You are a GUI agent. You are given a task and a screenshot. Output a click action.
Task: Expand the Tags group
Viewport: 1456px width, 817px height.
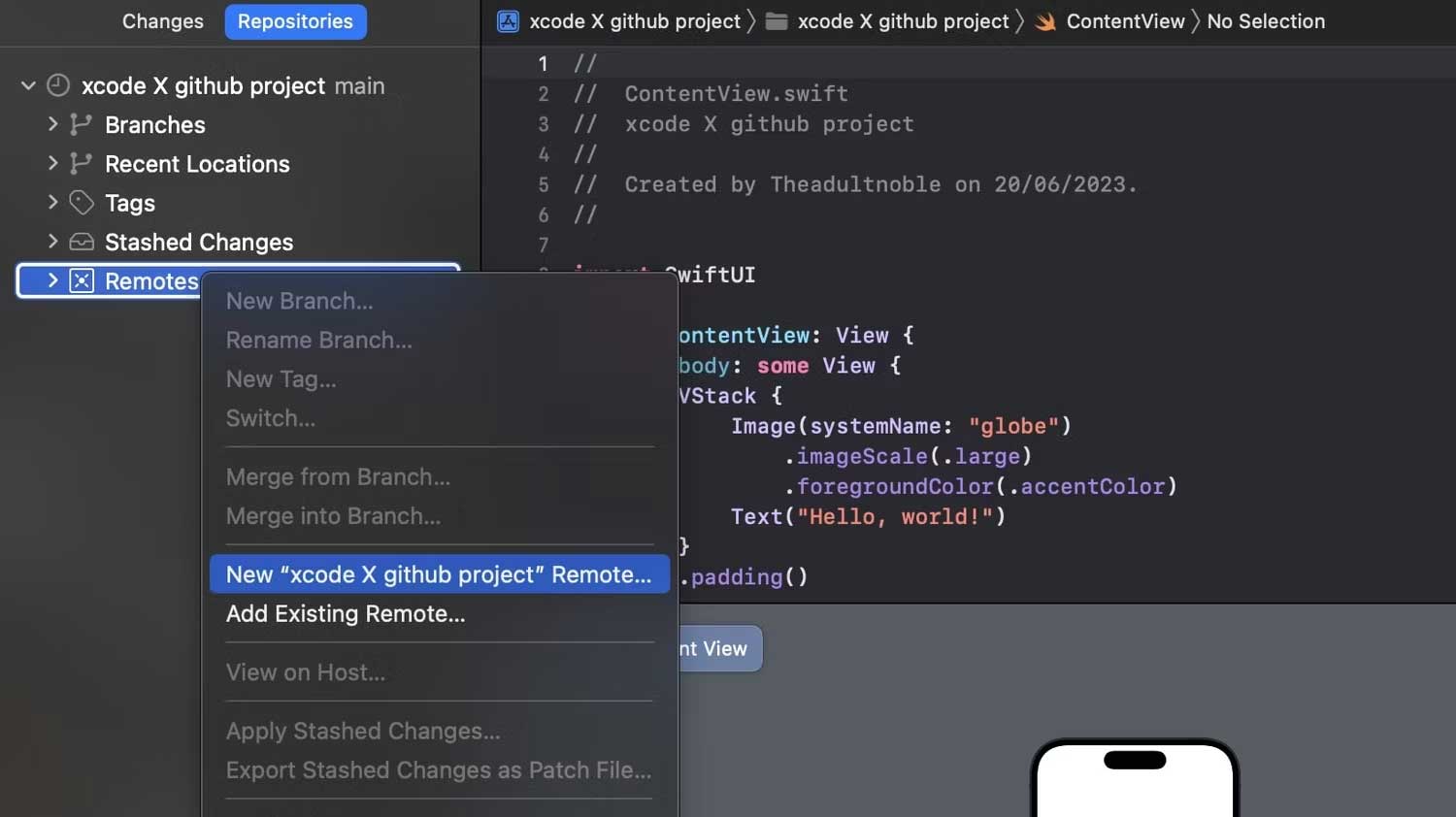[x=53, y=202]
